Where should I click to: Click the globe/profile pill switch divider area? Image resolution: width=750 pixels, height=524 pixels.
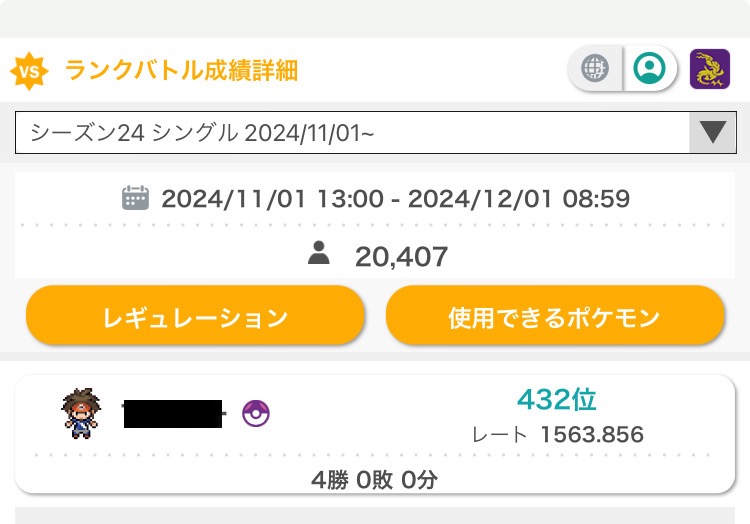coord(622,68)
